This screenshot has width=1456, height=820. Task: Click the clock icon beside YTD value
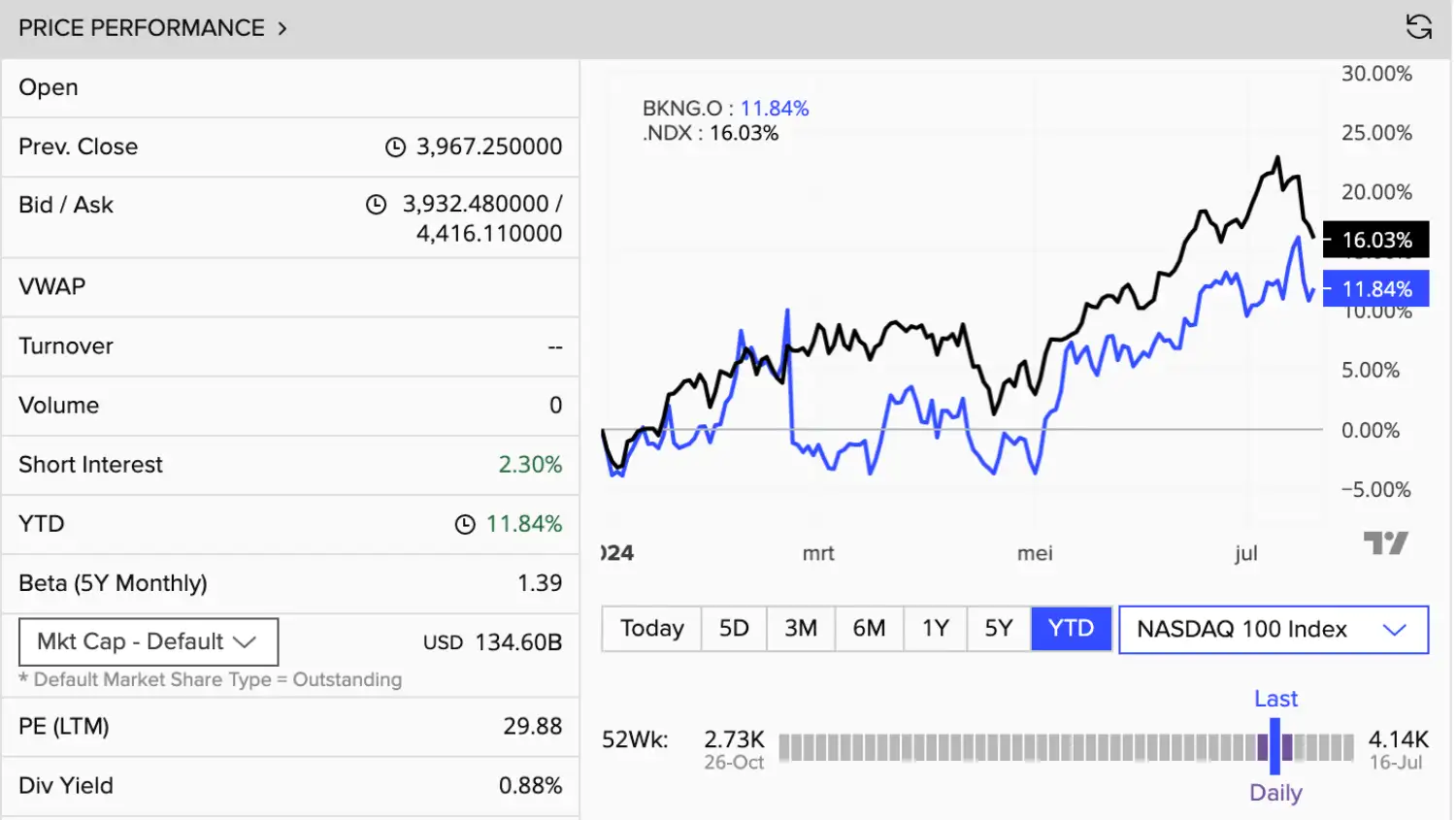click(x=465, y=525)
